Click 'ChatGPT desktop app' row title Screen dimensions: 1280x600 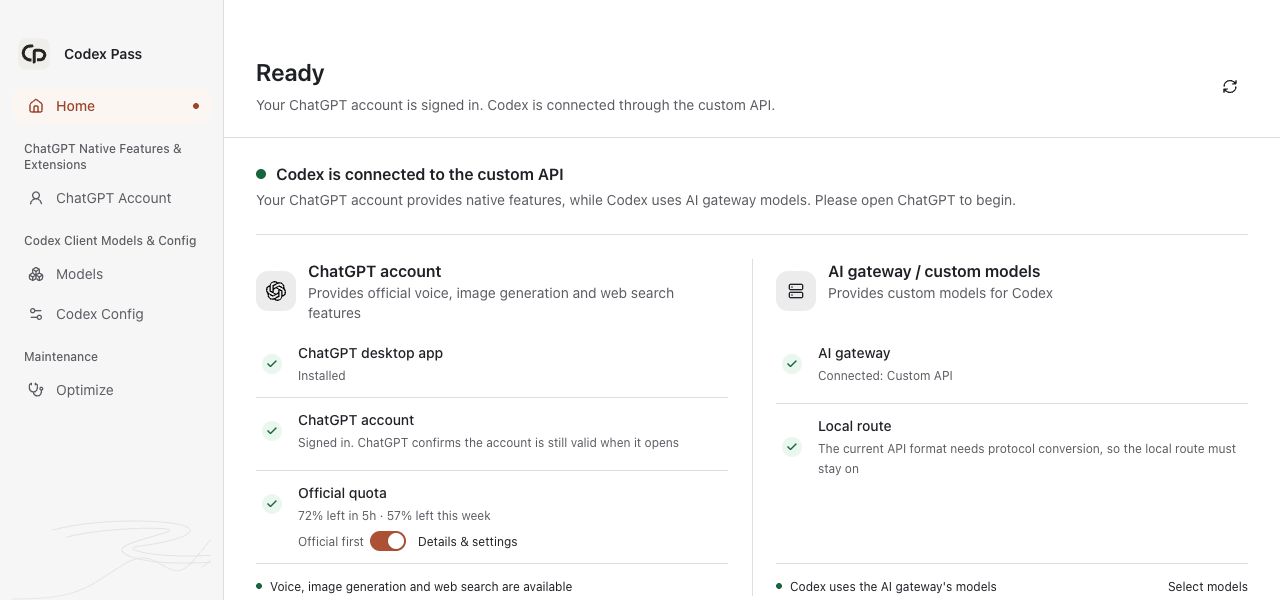370,353
